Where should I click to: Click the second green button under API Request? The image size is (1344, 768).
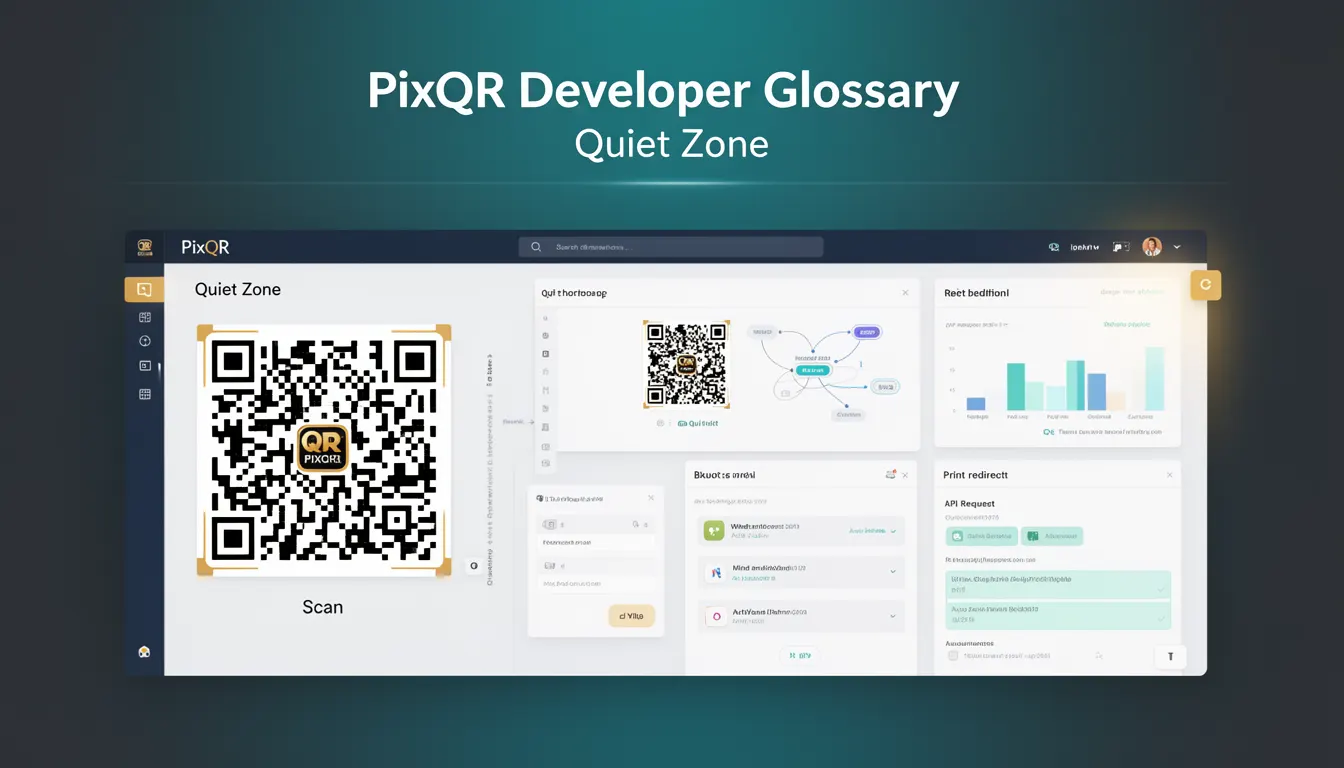tap(1052, 536)
